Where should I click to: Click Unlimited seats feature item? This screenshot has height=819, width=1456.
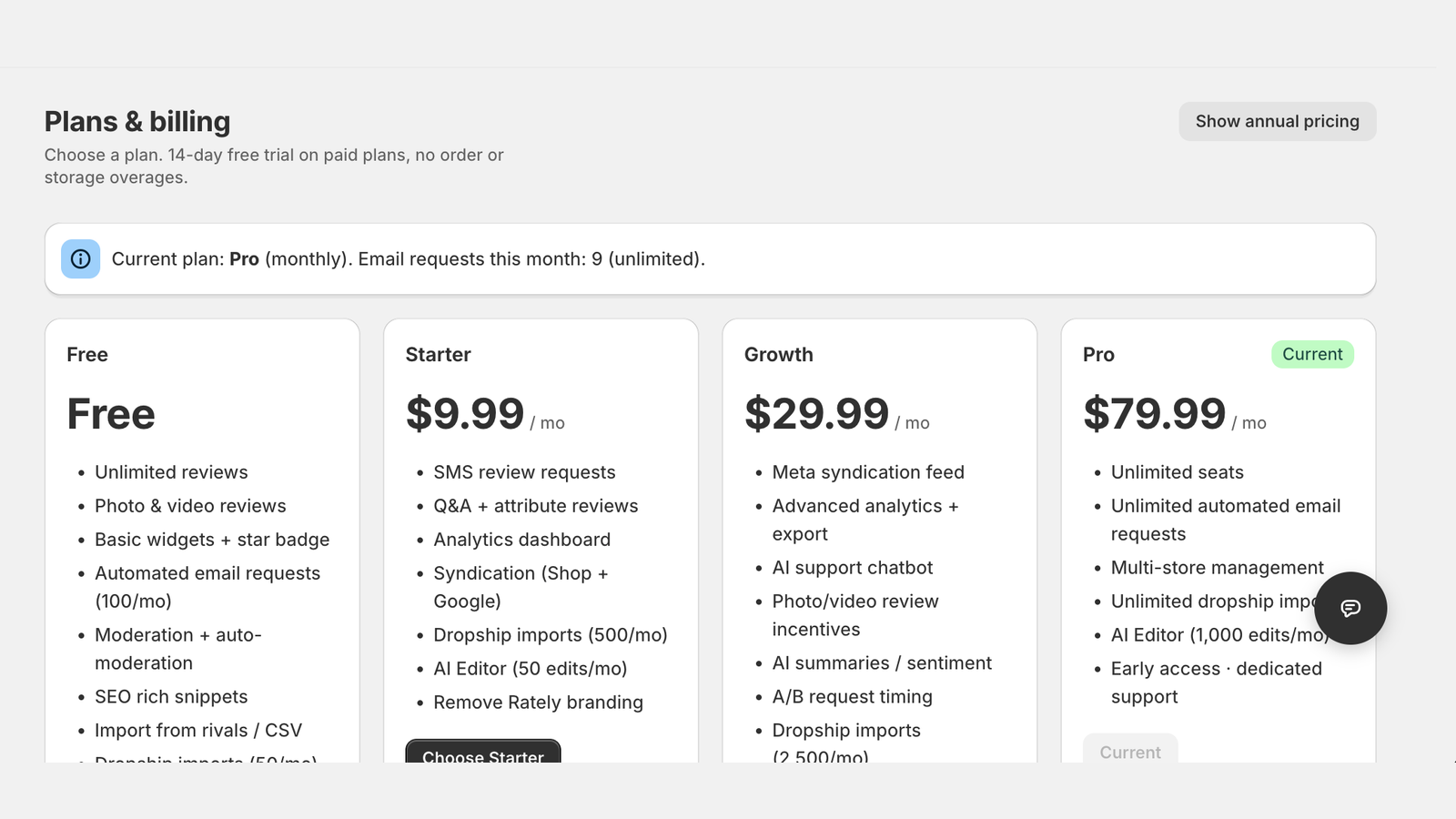[x=1177, y=472]
